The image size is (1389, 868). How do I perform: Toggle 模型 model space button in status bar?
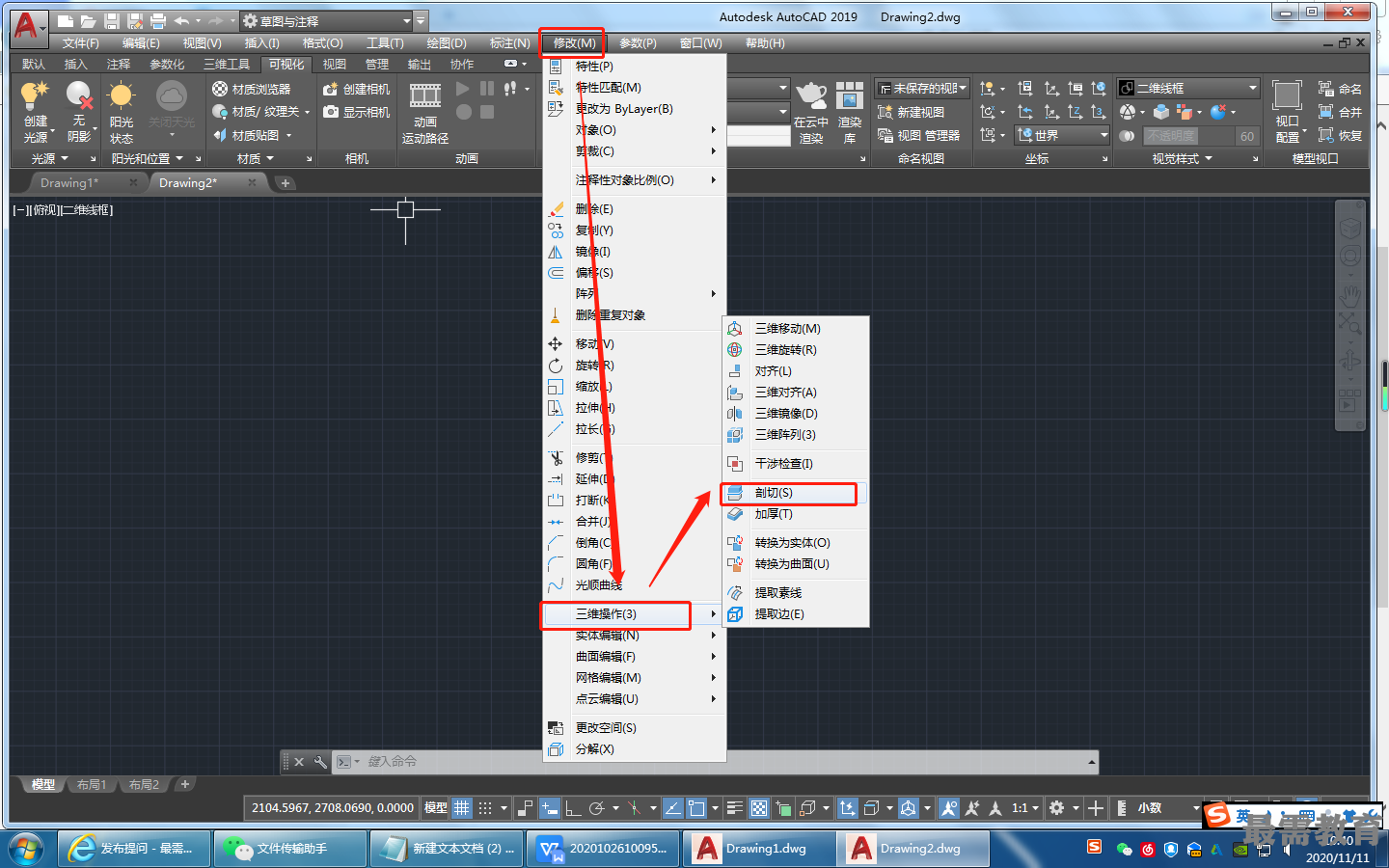[x=436, y=808]
